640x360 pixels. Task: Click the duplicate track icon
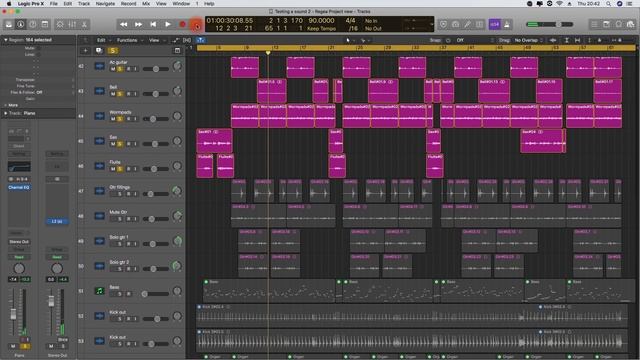tap(99, 51)
